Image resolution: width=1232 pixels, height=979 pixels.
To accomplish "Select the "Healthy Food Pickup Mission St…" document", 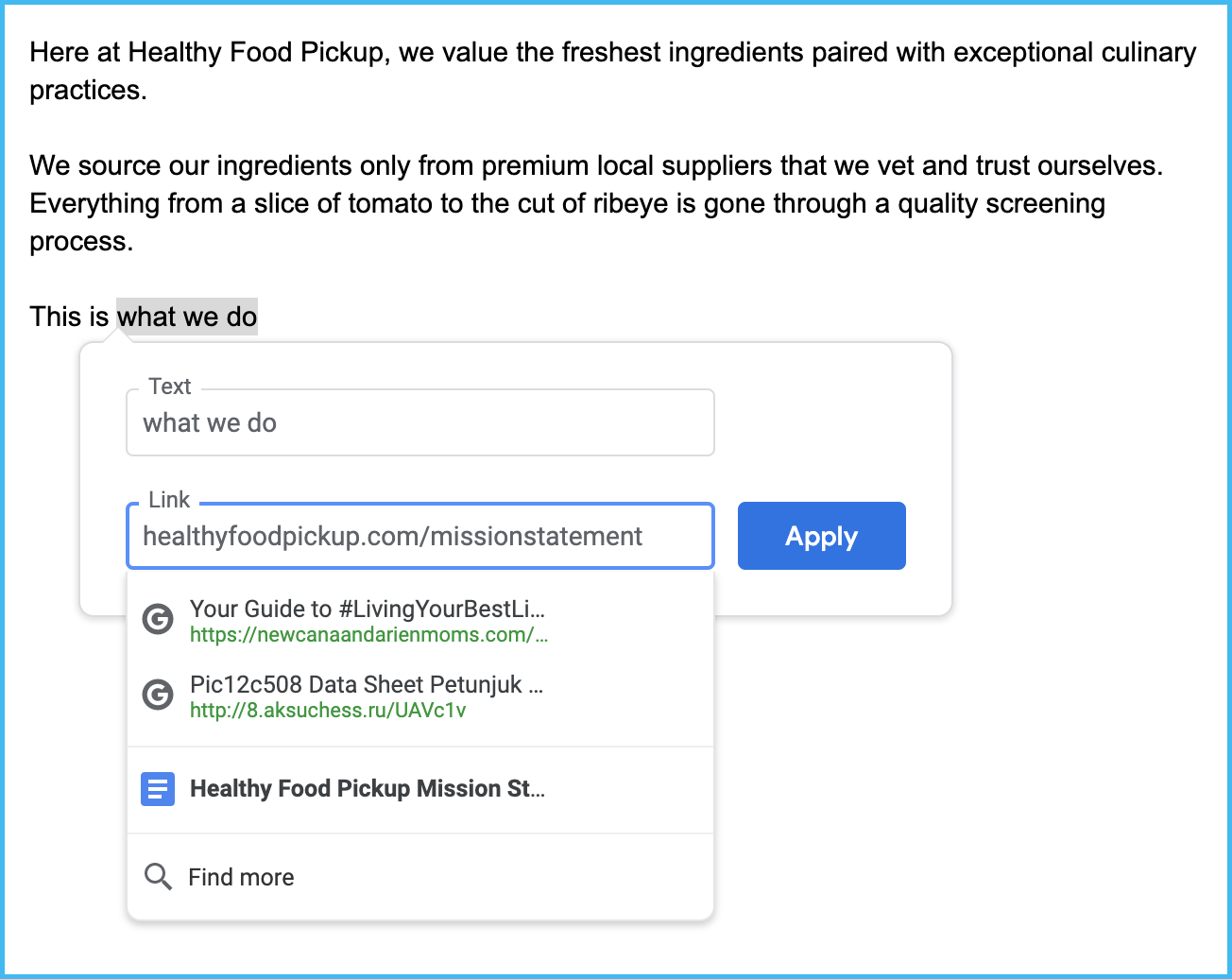I will [x=367, y=789].
